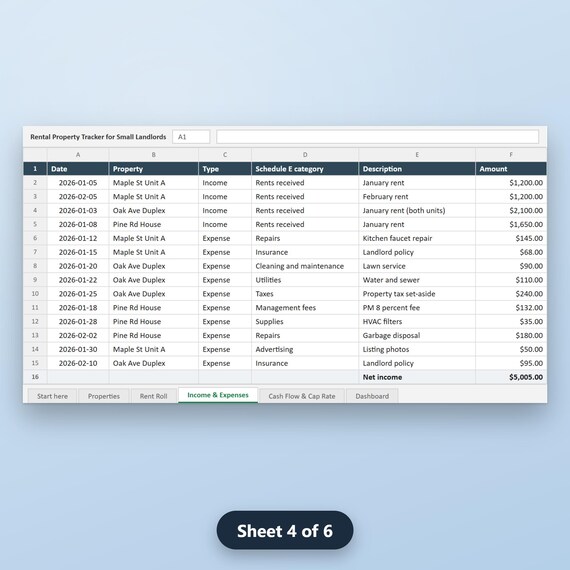Select the $240.00 amount cell

point(511,294)
